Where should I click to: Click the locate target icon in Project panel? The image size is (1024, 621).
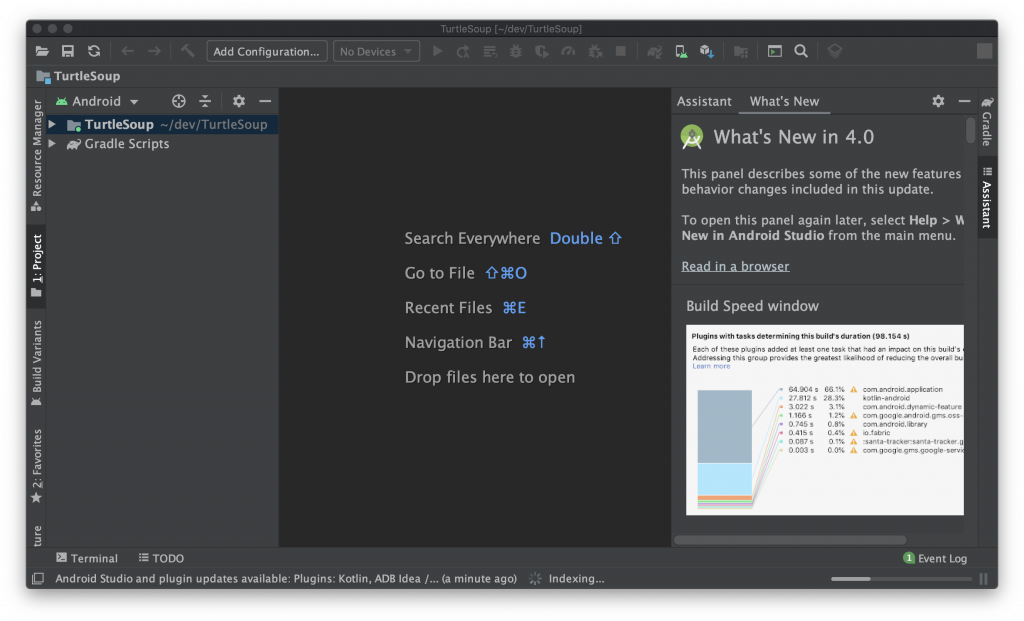178,101
